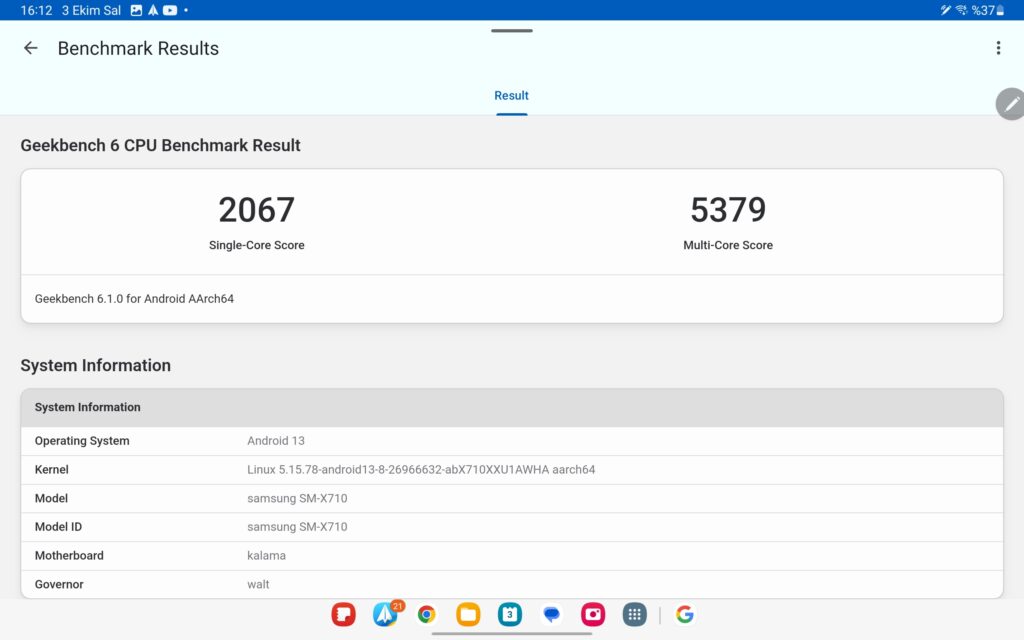Screen dimensions: 1024x640
Task: Open the apps grid drawer
Action: pos(635,615)
